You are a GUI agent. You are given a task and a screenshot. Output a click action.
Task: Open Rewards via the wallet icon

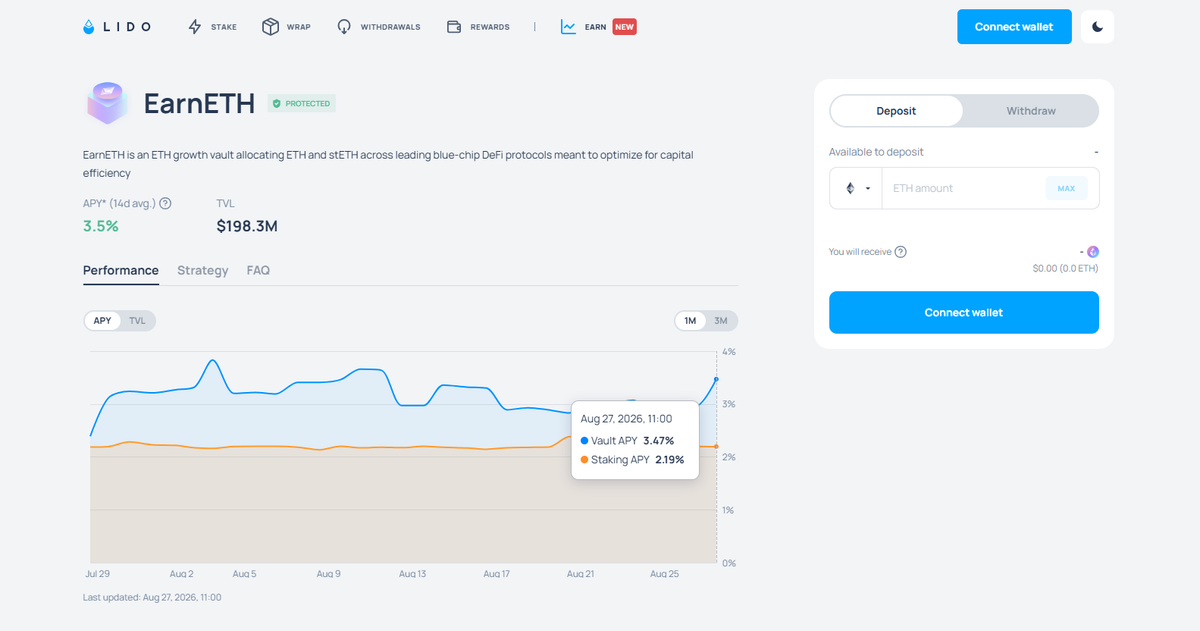454,27
